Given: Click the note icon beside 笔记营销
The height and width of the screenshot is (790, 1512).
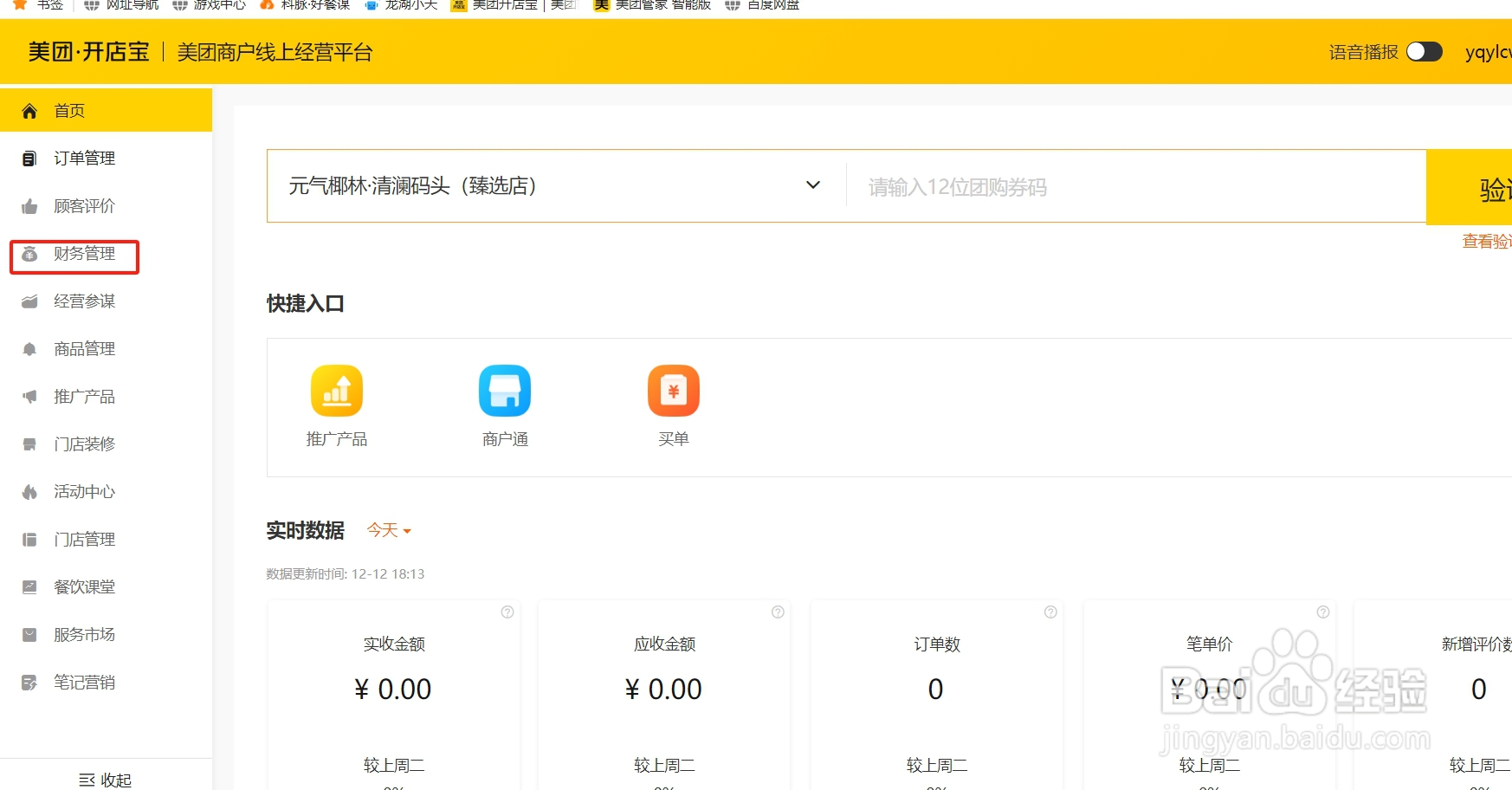Looking at the screenshot, I should click(29, 683).
